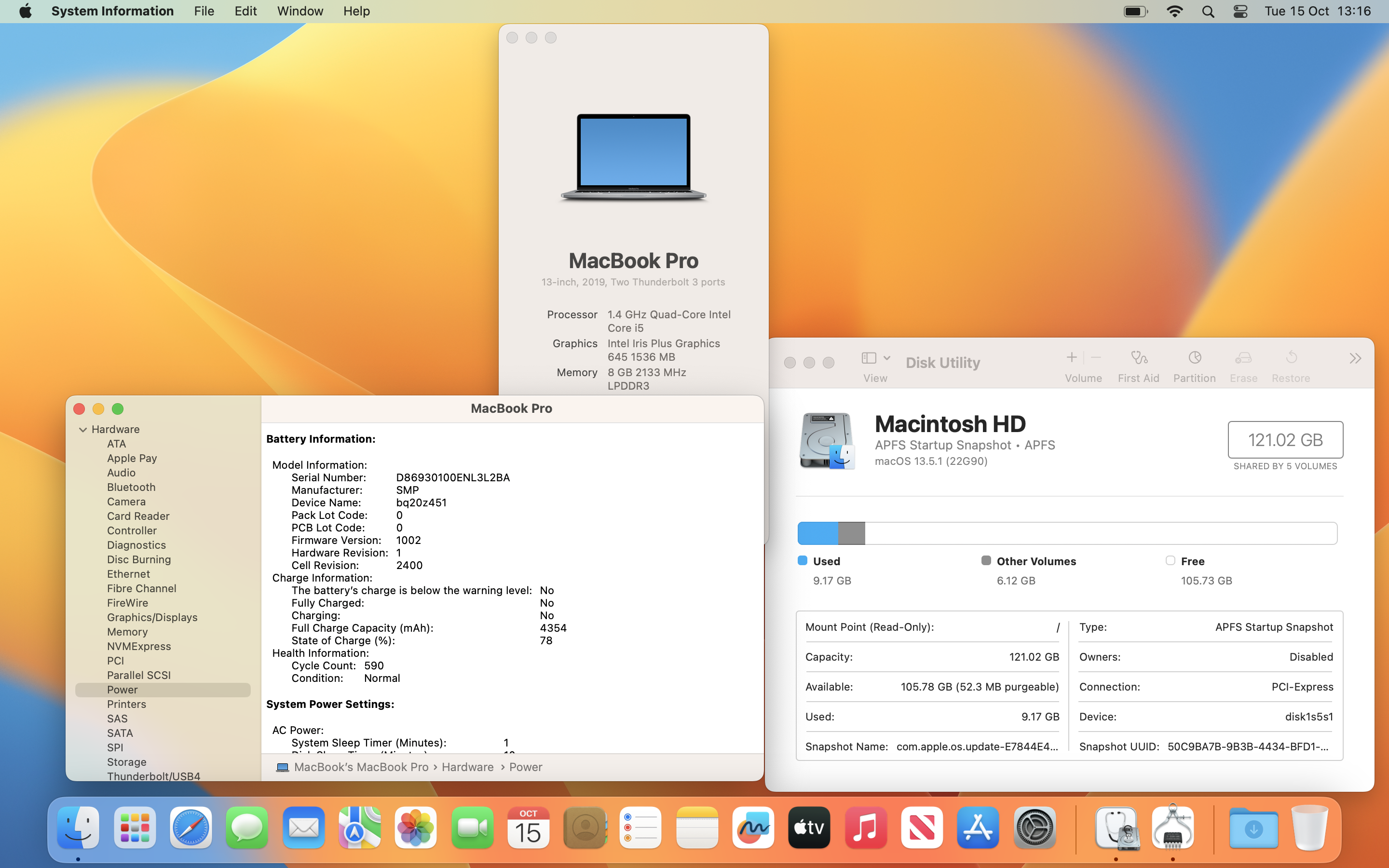
Task: Show more toolbar items via double chevron
Action: (1355, 359)
